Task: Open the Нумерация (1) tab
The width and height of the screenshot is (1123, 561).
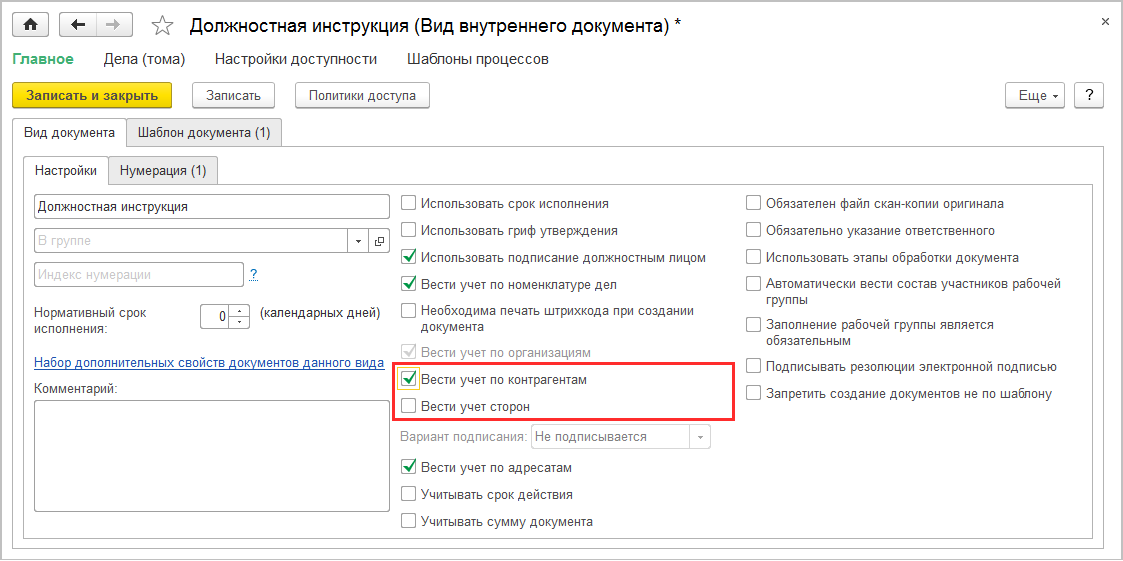Action: [163, 171]
